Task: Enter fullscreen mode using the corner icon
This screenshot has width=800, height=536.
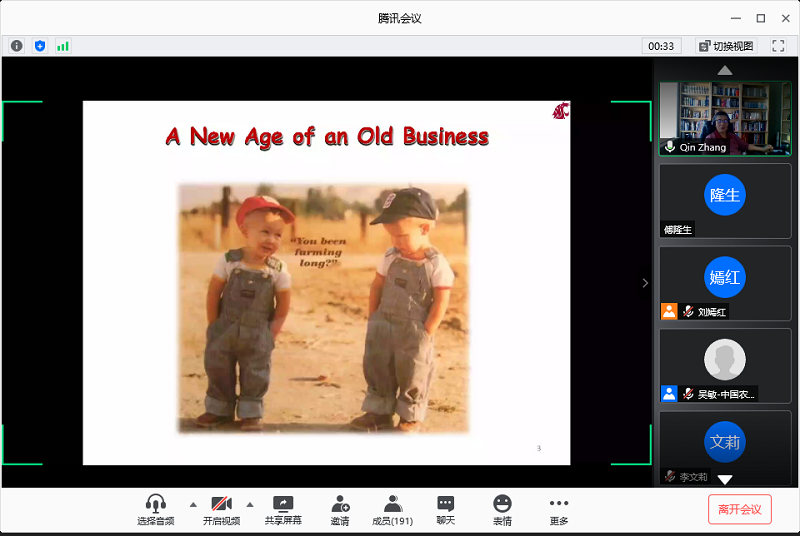Action: coord(778,46)
